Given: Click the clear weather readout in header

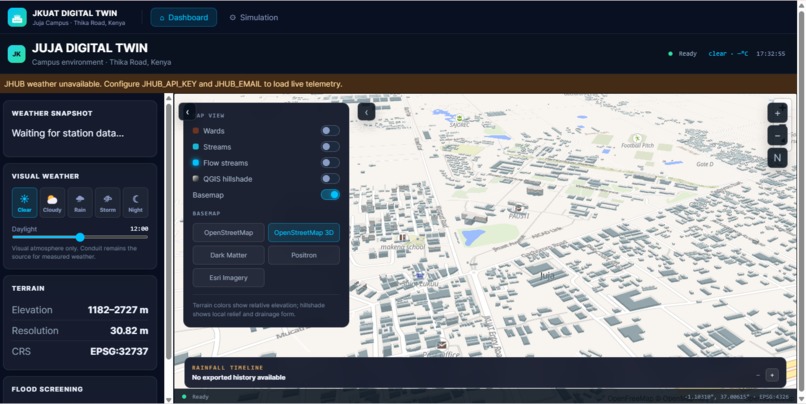Looking at the screenshot, I should [728, 53].
